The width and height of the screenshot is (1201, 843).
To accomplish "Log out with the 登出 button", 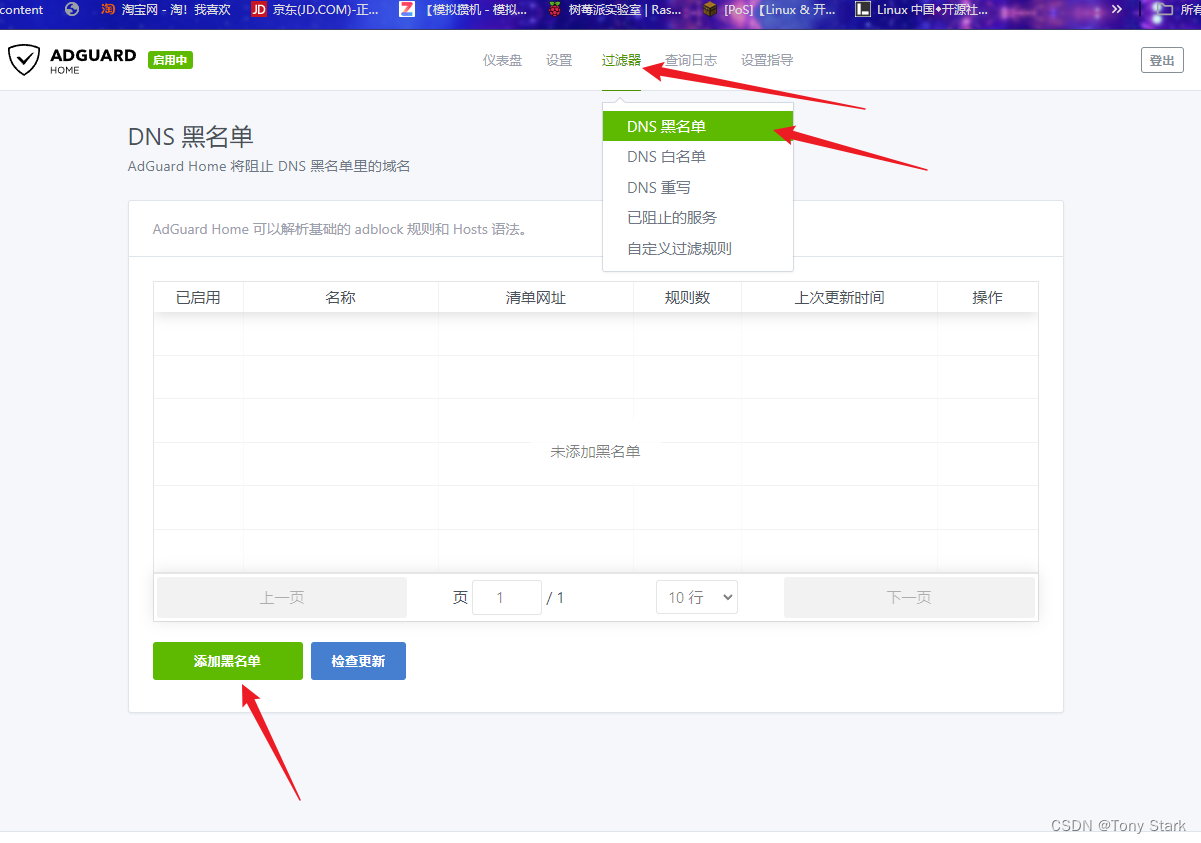I will pos(1162,60).
